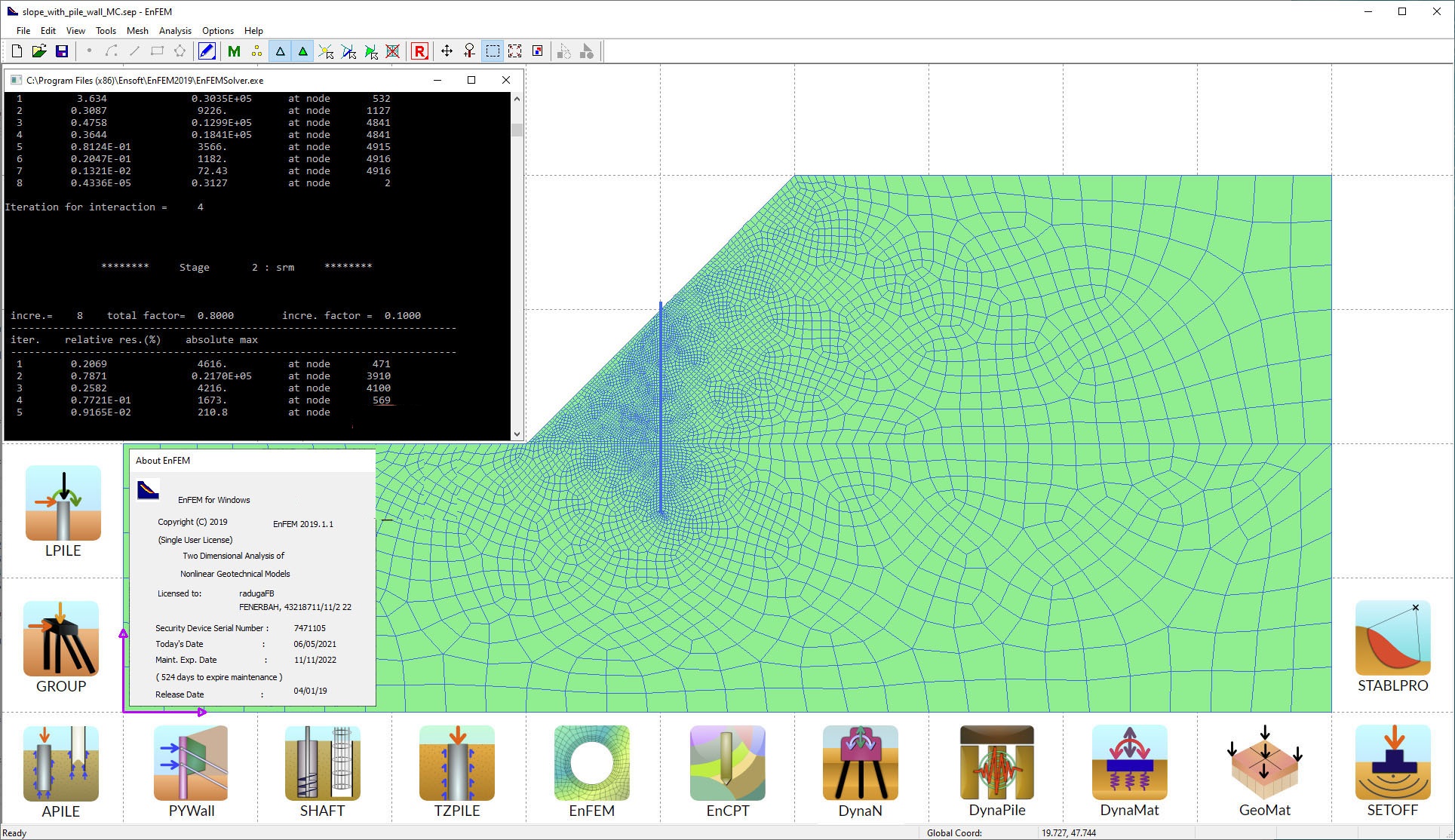Open the Analysis menu
The image size is (1455, 840).
175,31
